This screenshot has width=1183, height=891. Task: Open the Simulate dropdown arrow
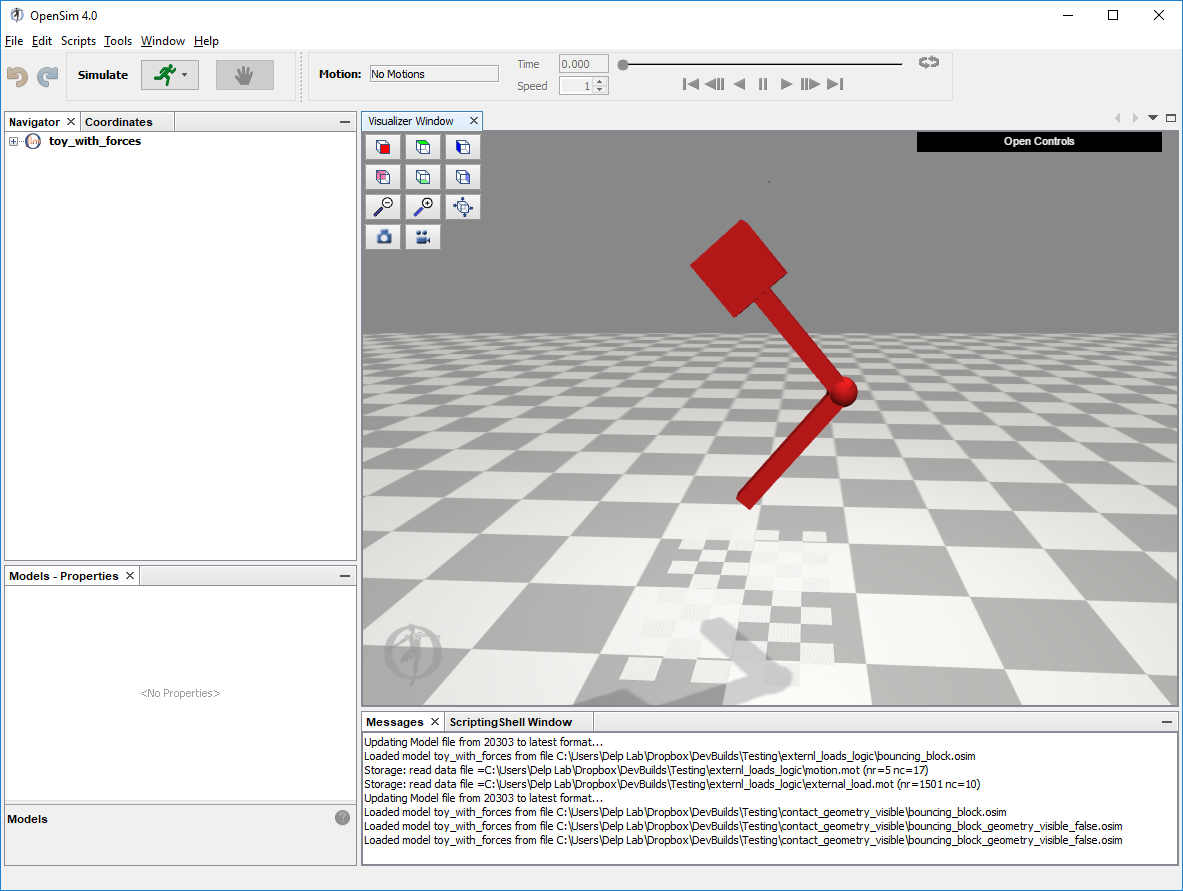pyautogui.click(x=185, y=74)
